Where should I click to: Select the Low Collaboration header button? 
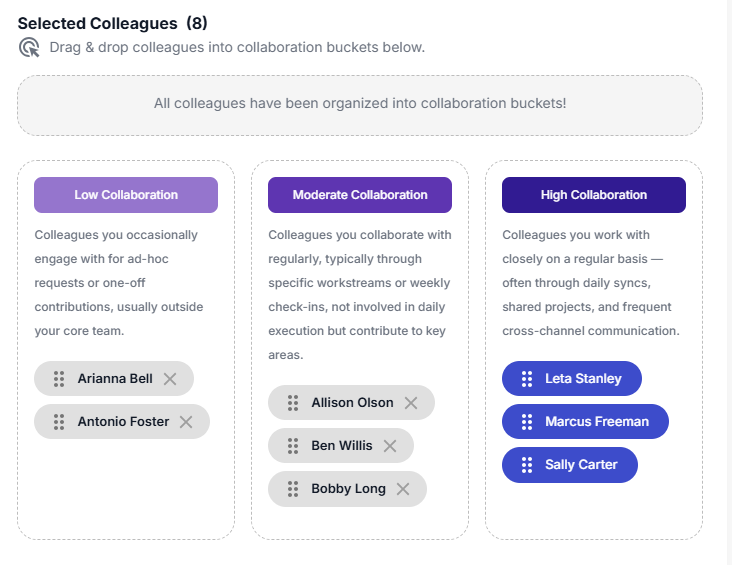(126, 195)
